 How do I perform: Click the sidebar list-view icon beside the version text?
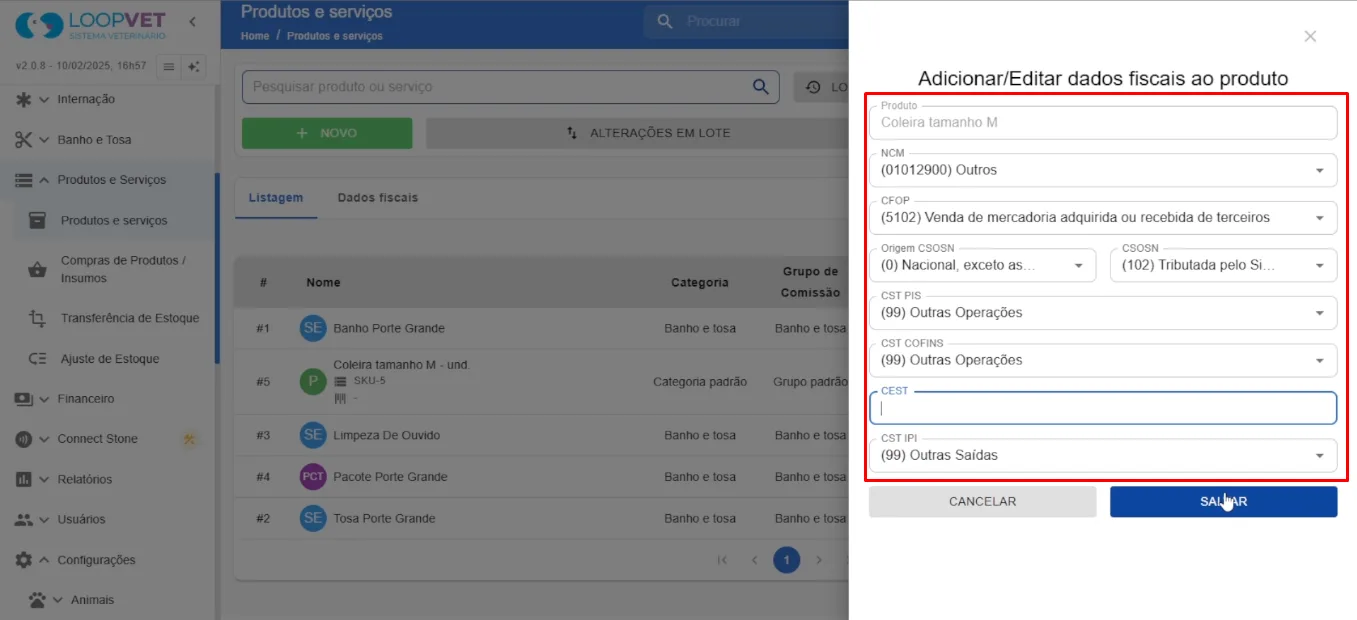168,66
